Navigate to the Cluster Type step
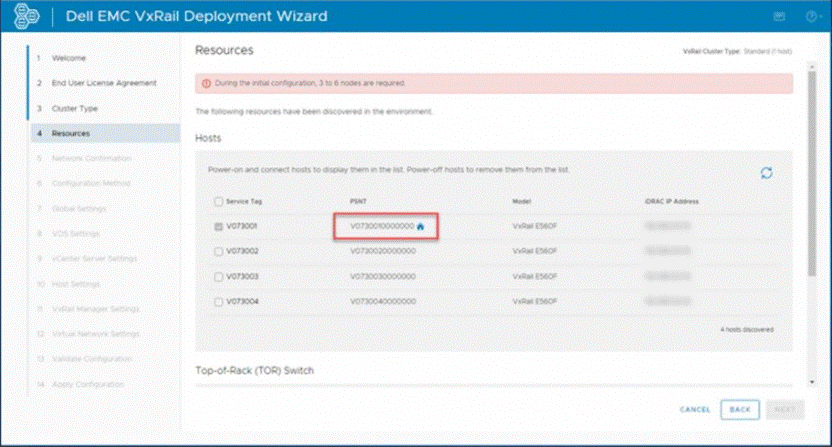 pyautogui.click(x=75, y=108)
